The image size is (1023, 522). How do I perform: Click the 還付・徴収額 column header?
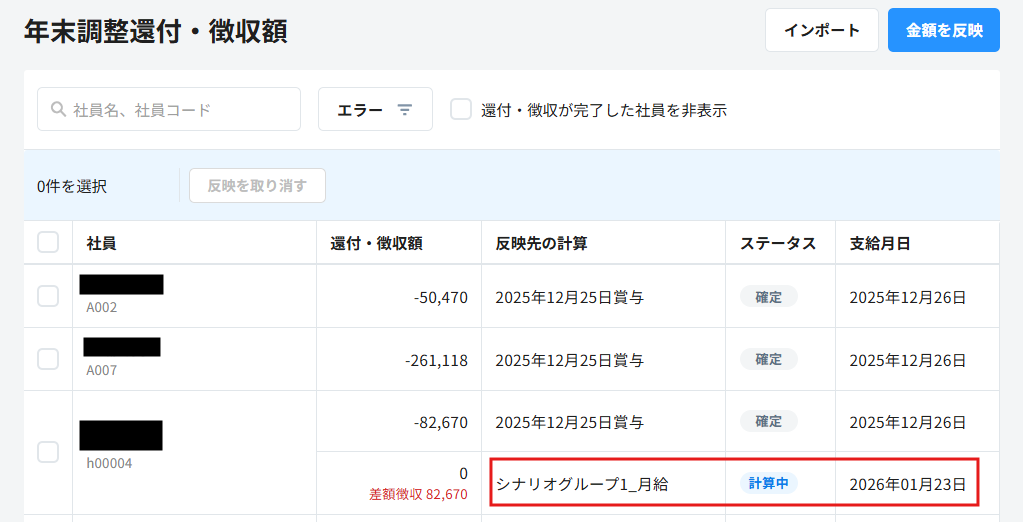[376, 243]
